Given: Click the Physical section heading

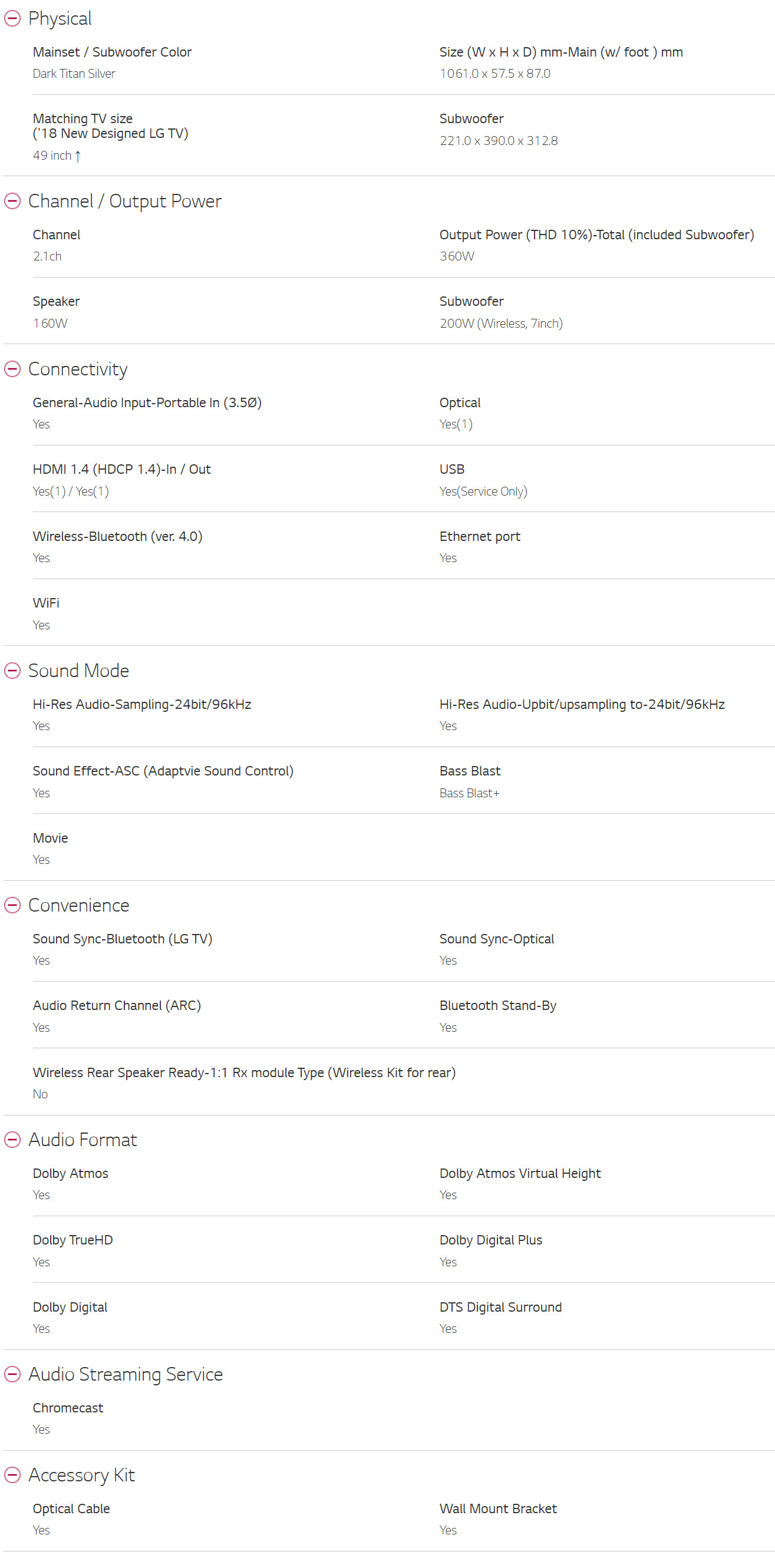Looking at the screenshot, I should pyautogui.click(x=60, y=18).
